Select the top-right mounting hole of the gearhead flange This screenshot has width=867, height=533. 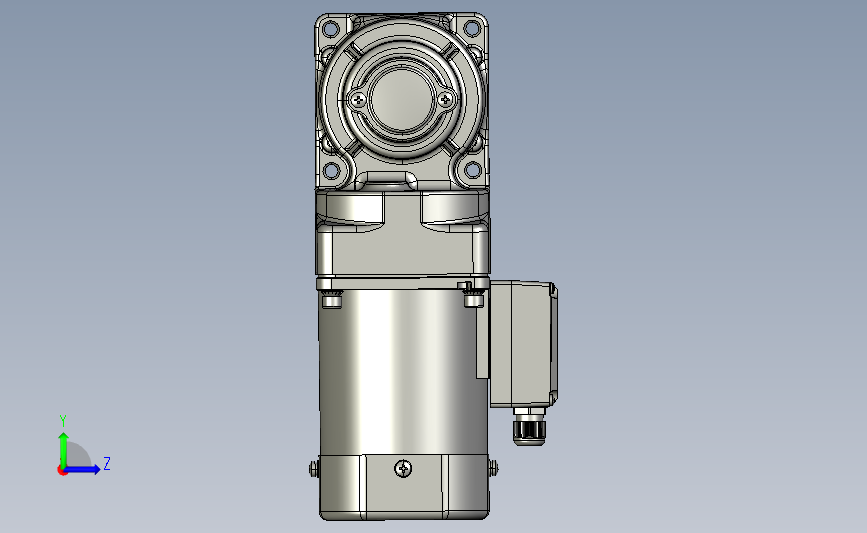click(x=472, y=28)
